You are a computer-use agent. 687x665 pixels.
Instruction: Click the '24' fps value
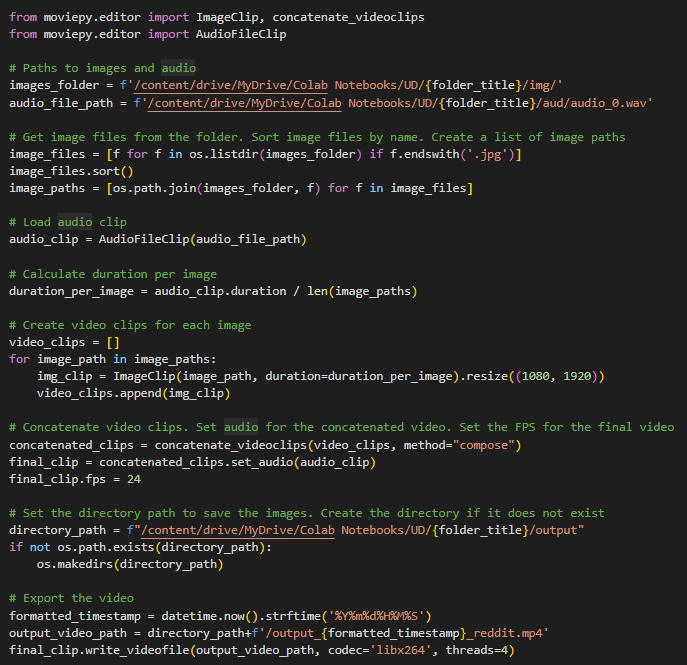(x=134, y=480)
